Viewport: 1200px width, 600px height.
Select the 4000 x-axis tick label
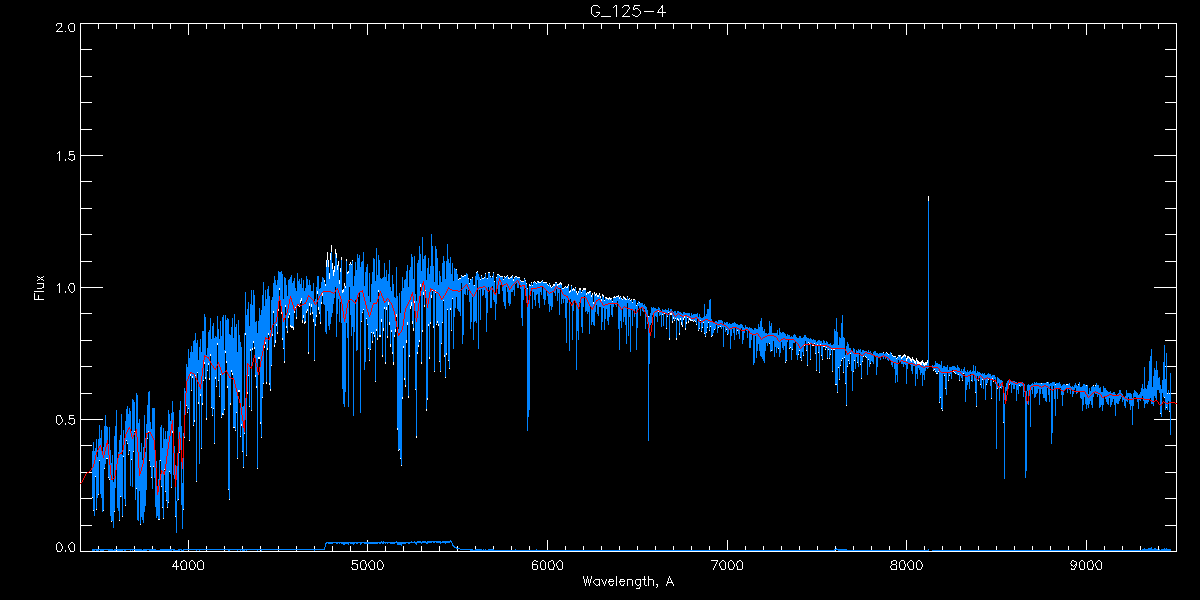188,565
